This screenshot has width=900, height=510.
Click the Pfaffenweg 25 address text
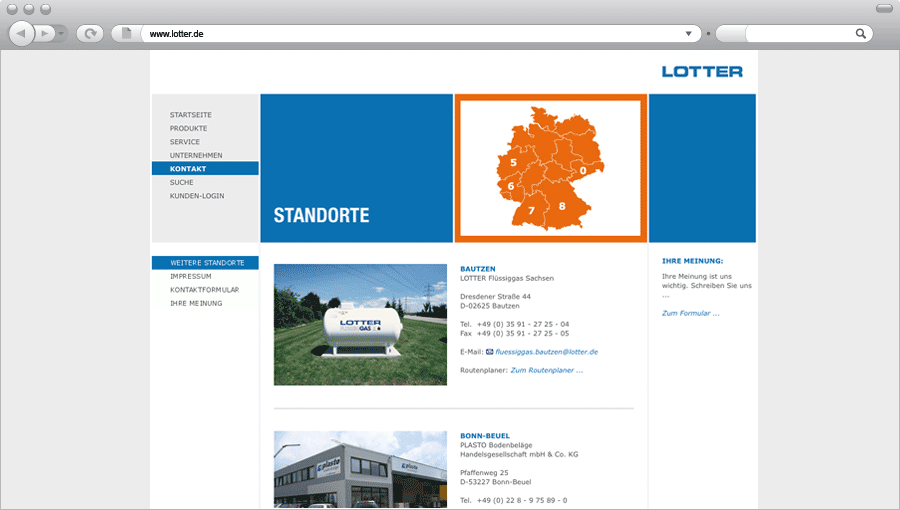pyautogui.click(x=484, y=473)
